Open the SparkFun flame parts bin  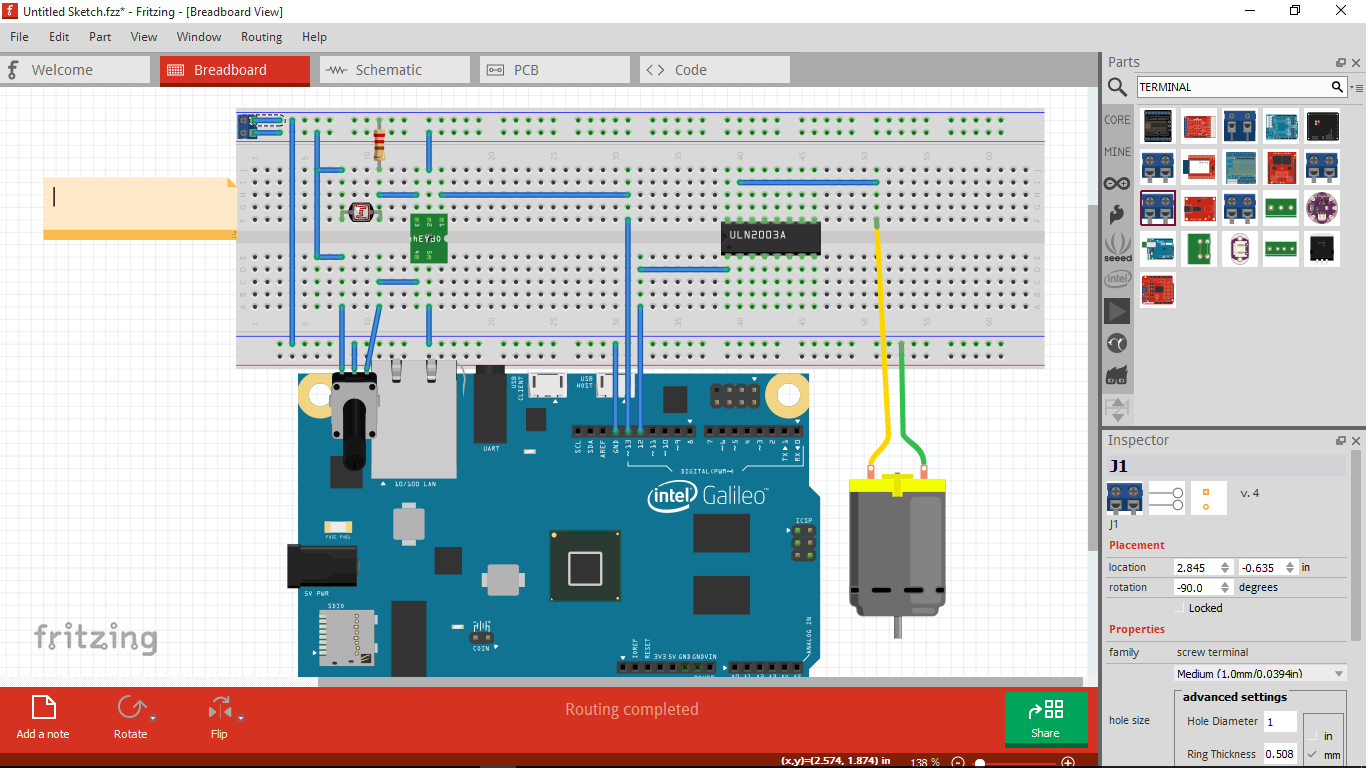(x=1117, y=214)
